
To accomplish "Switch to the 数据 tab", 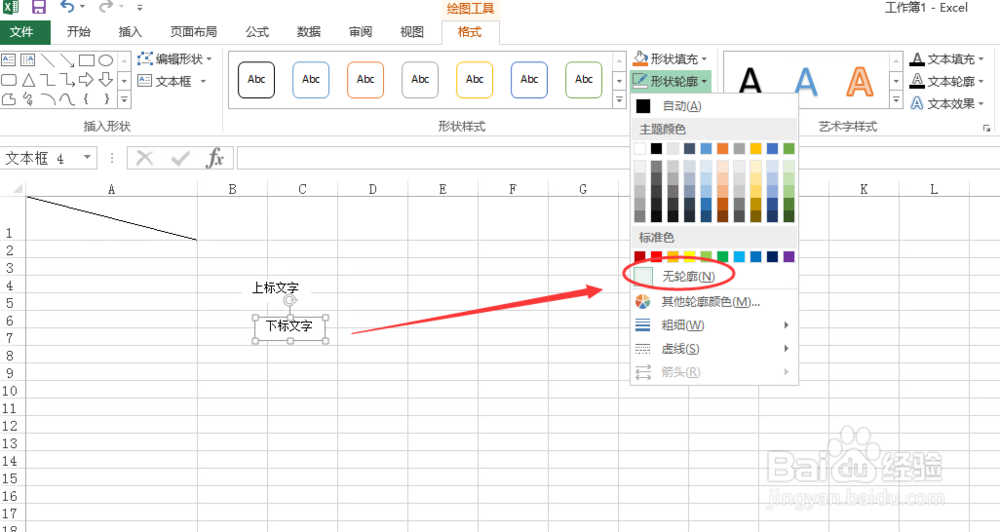I will (309, 32).
